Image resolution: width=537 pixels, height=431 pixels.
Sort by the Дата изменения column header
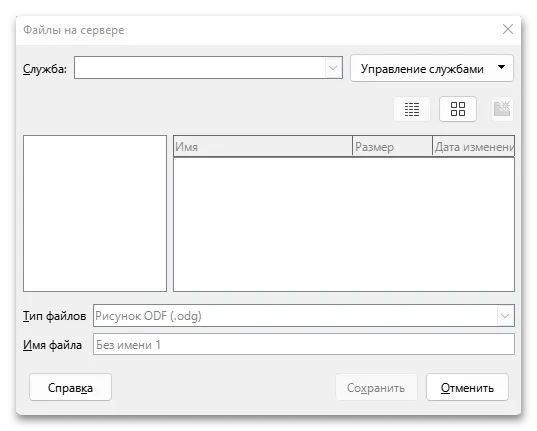474,147
